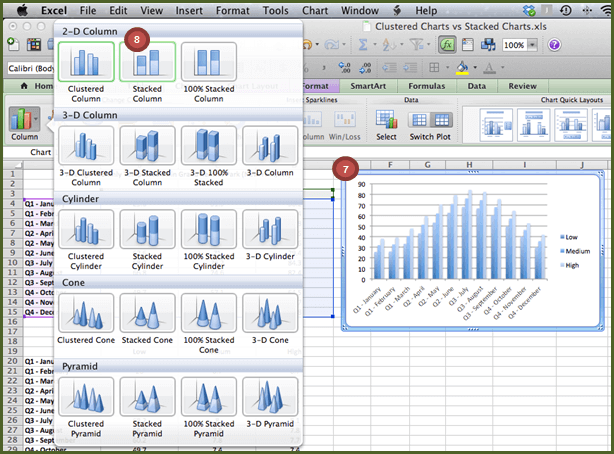Image resolution: width=614 pixels, height=454 pixels.
Task: Apply the Clustered Pyramid chart
Action: [x=86, y=397]
